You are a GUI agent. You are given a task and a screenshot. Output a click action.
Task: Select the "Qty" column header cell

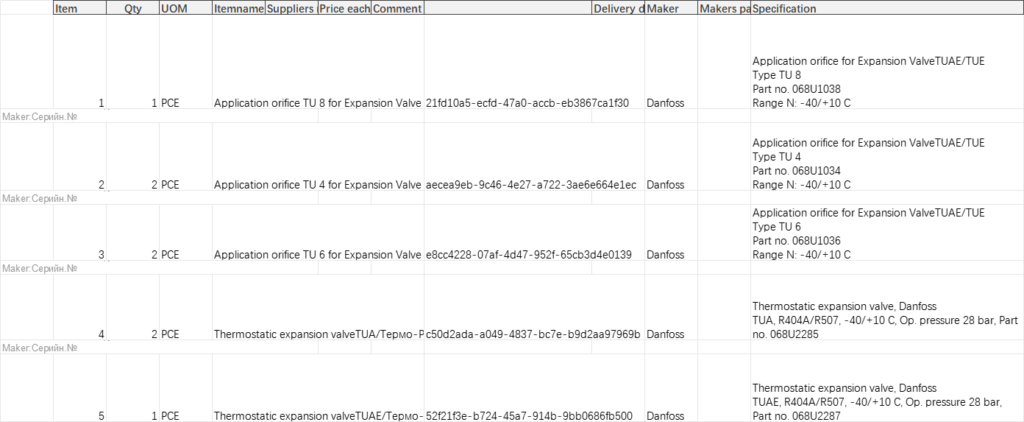coord(132,9)
